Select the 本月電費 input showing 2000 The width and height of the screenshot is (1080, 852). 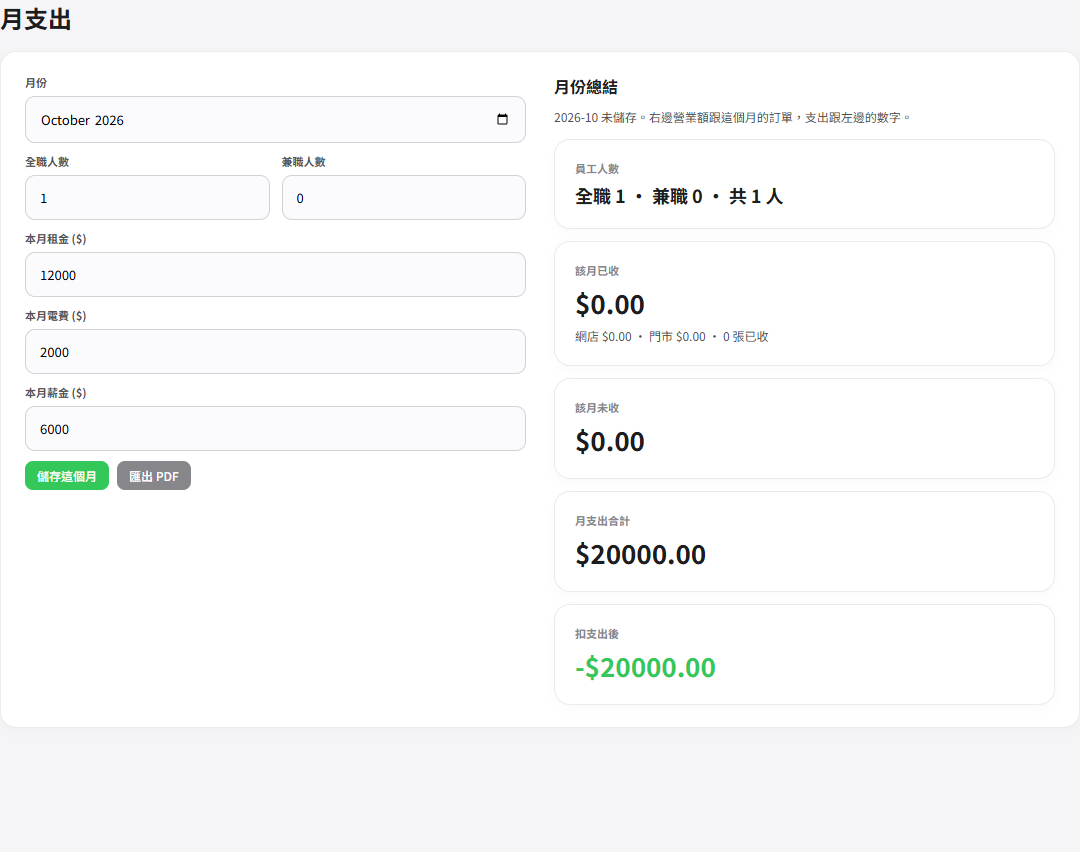coord(276,352)
